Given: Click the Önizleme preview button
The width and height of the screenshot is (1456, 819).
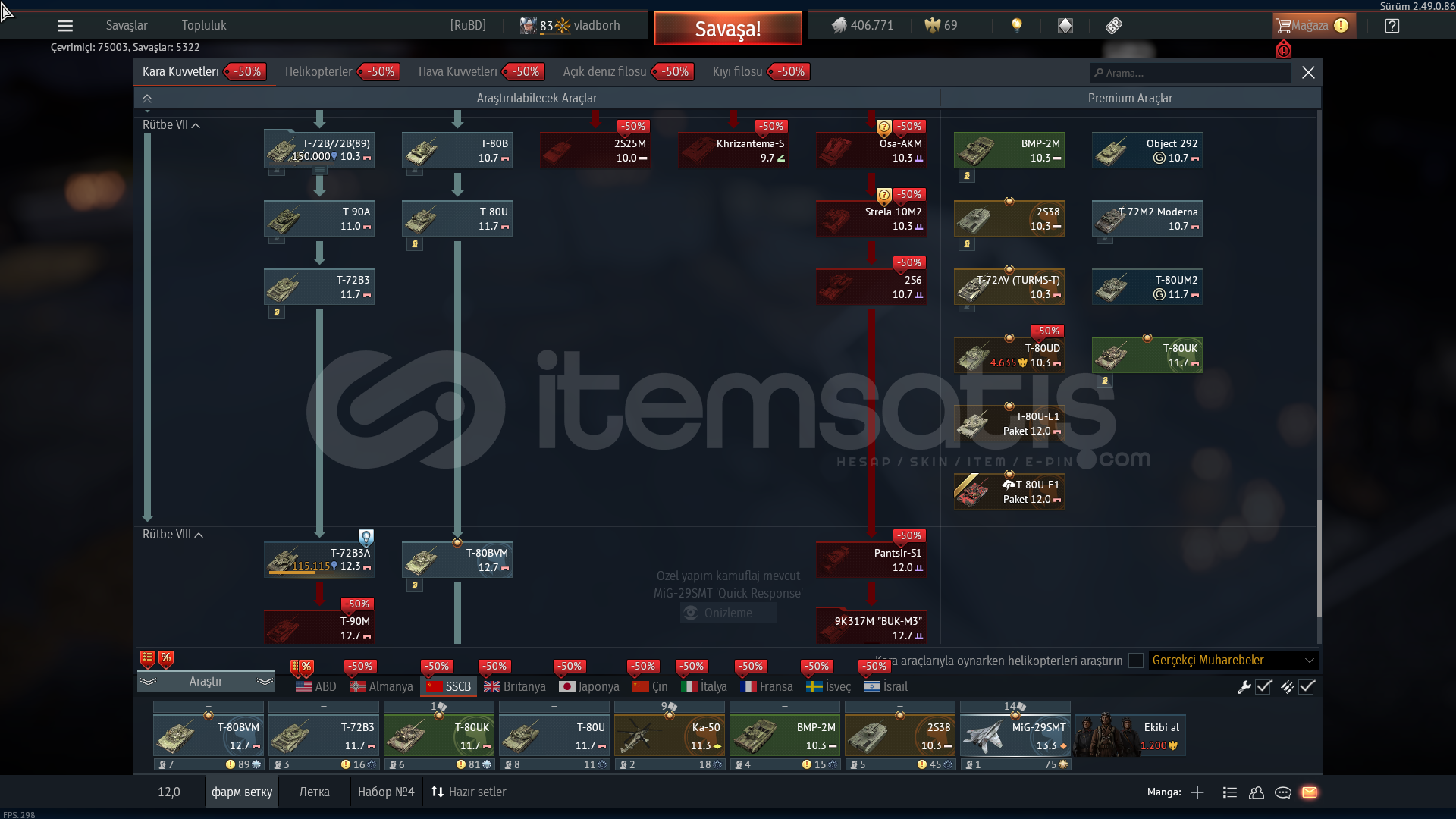Looking at the screenshot, I should pyautogui.click(x=728, y=613).
